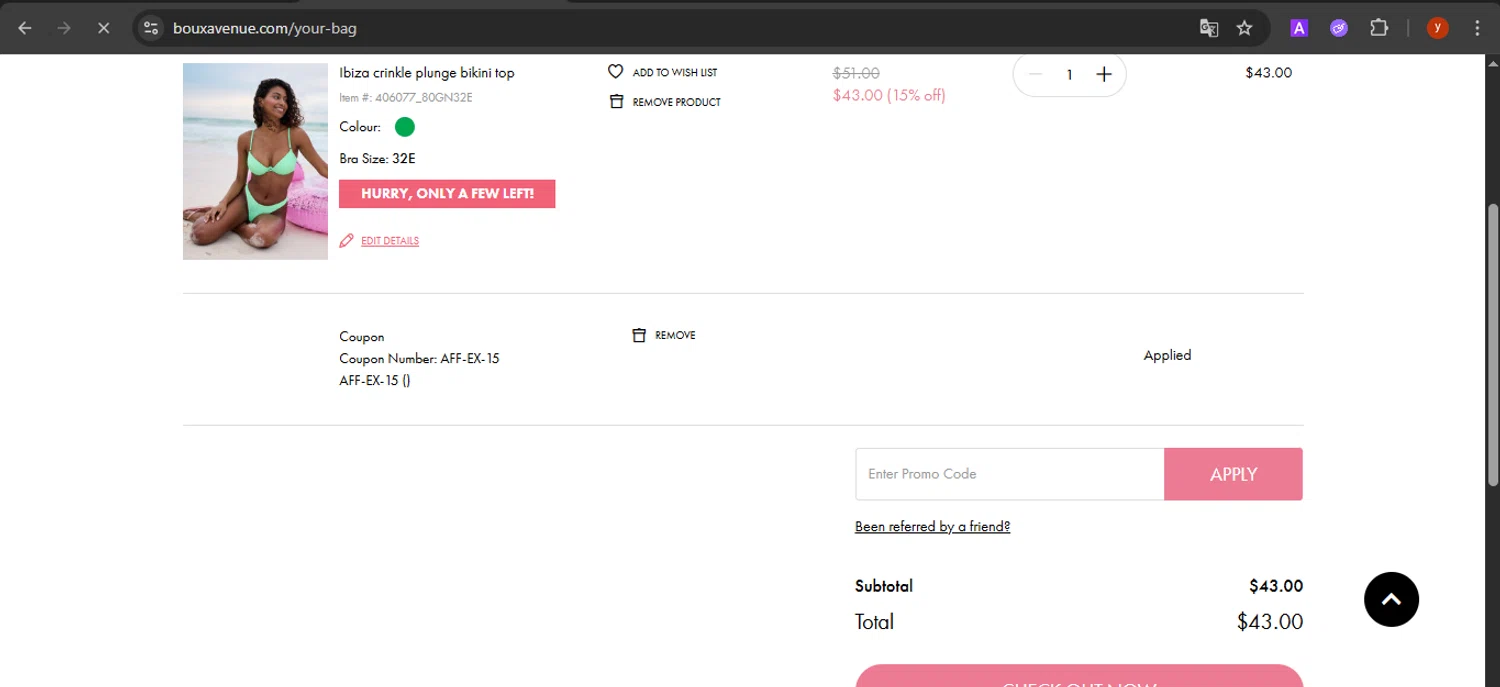Increase quantity with plus button
This screenshot has height=687, width=1500.
1104,74
